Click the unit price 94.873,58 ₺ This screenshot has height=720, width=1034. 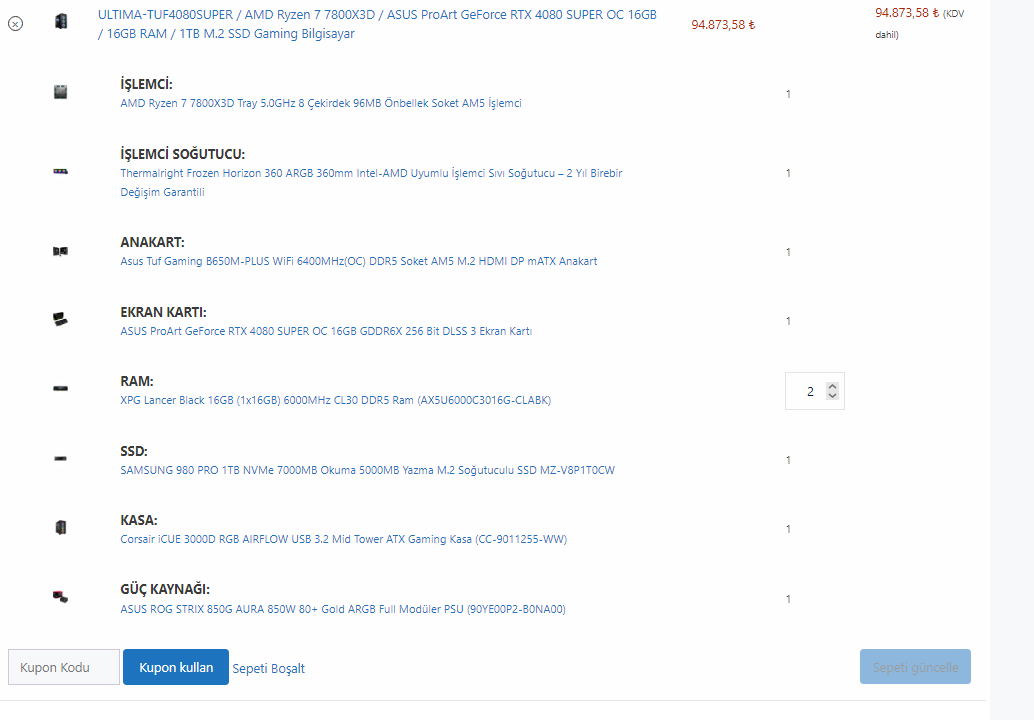click(723, 25)
